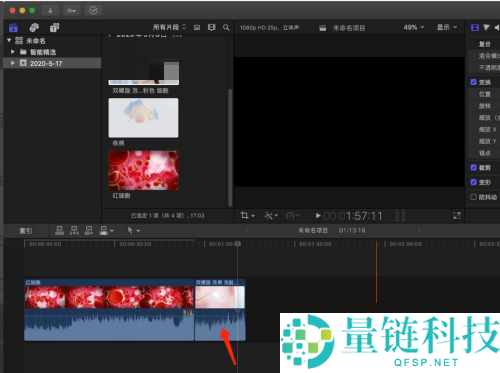Click the 复合 compositing section header
This screenshot has width=500, height=373.
click(484, 44)
